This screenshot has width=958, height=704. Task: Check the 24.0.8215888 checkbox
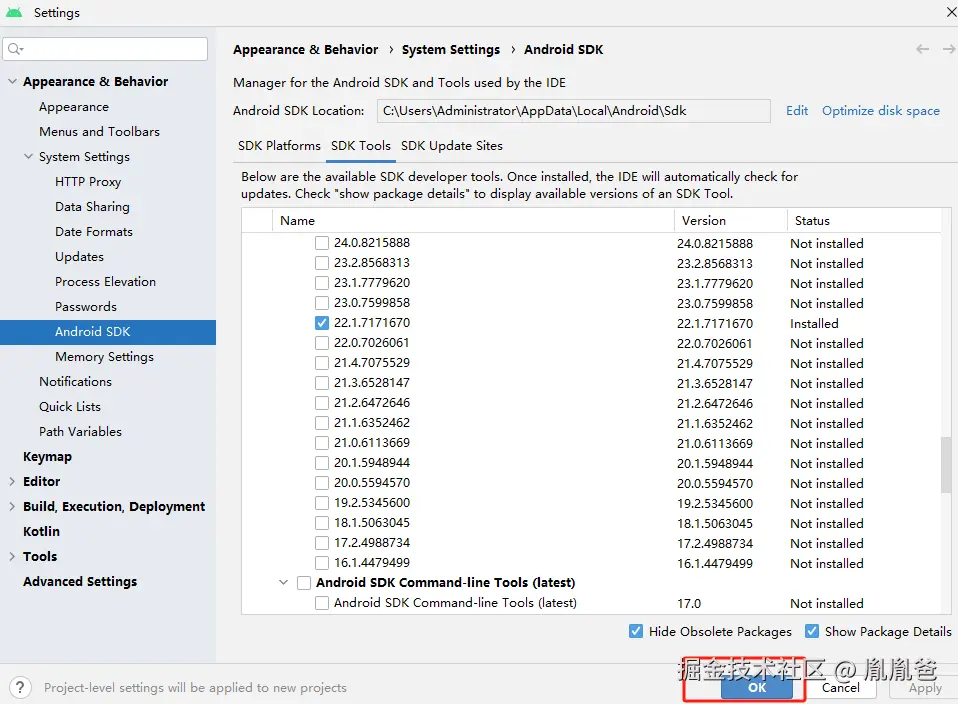[x=322, y=243]
